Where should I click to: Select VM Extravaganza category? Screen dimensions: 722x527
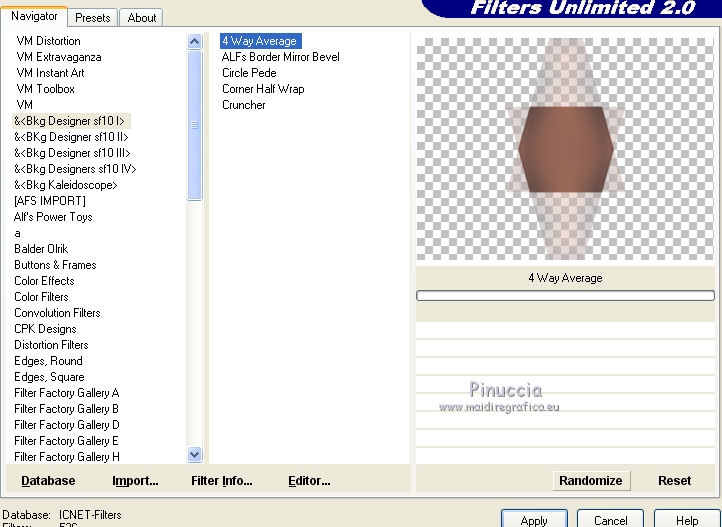click(59, 57)
